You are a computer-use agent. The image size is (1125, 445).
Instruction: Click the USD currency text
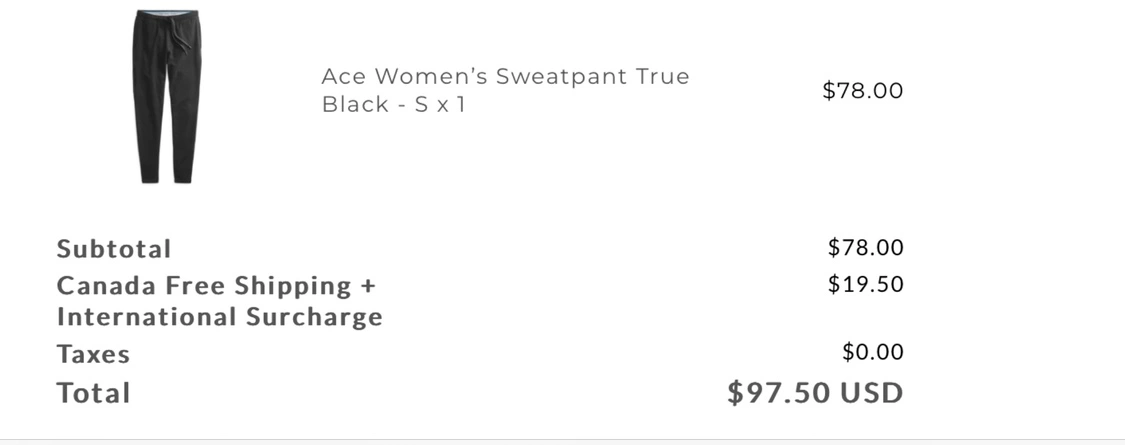pos(872,393)
